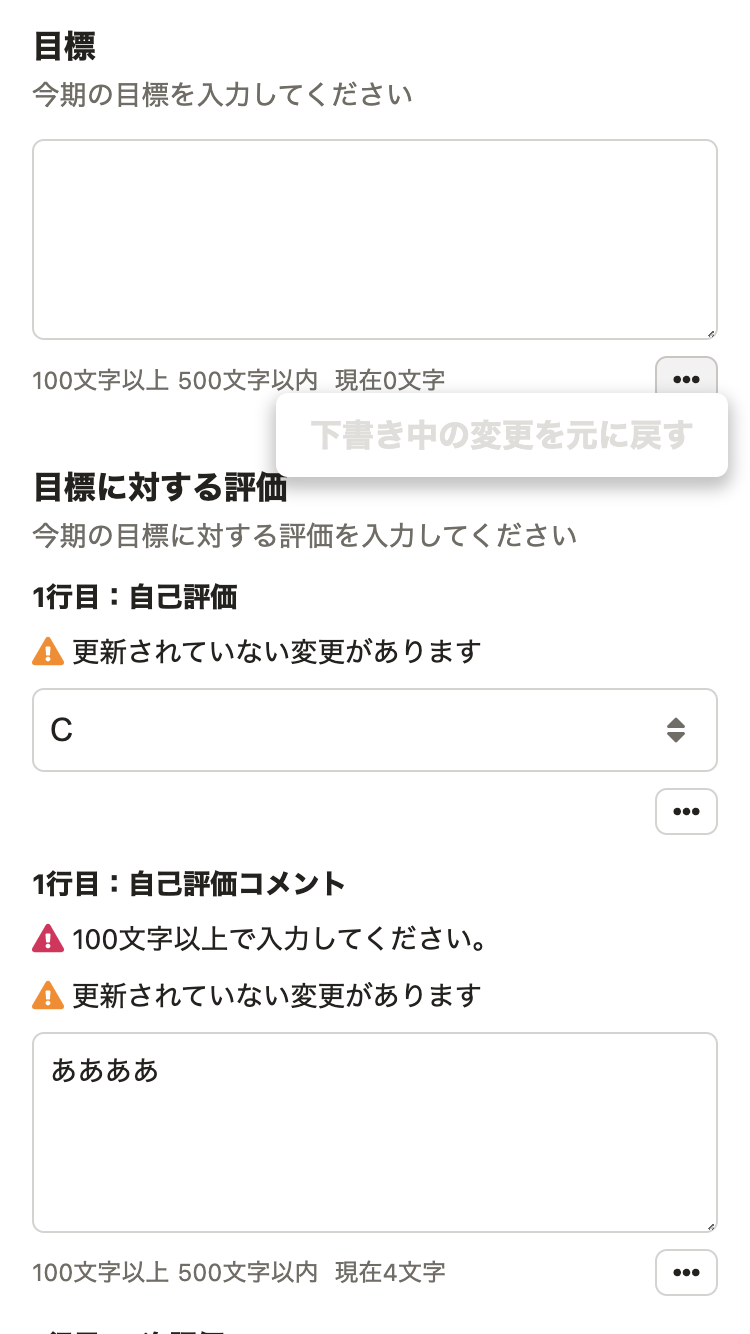Click the resize handle of the 目標 text area
Screen dimensions: 750x1334
pos(711,333)
